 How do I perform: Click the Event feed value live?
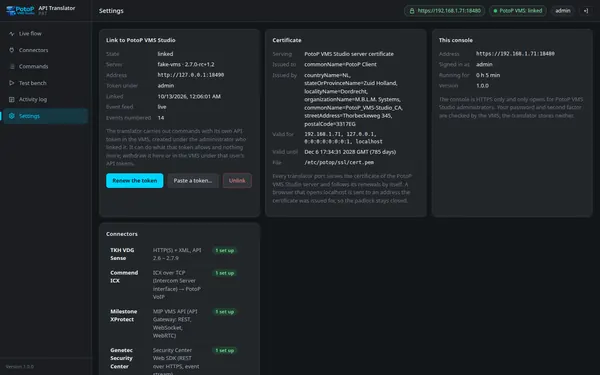pos(162,107)
